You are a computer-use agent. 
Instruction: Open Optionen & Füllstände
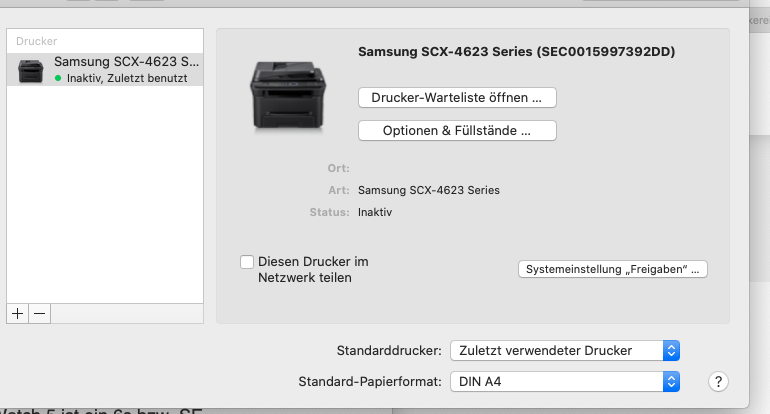[x=456, y=130]
